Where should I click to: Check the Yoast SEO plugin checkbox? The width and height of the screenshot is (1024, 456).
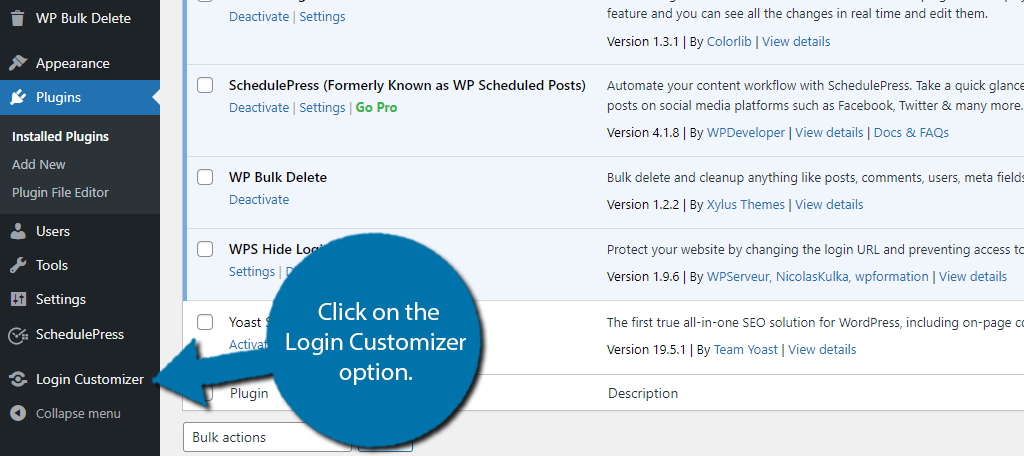(205, 321)
